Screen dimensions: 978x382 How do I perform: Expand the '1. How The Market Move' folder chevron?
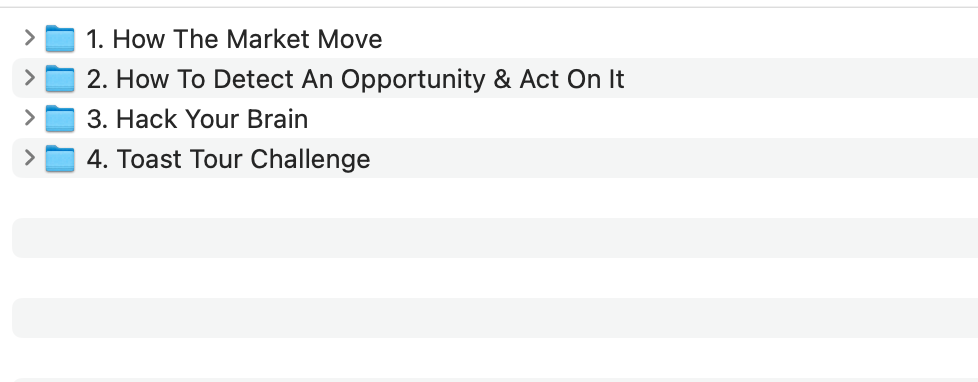tap(29, 38)
